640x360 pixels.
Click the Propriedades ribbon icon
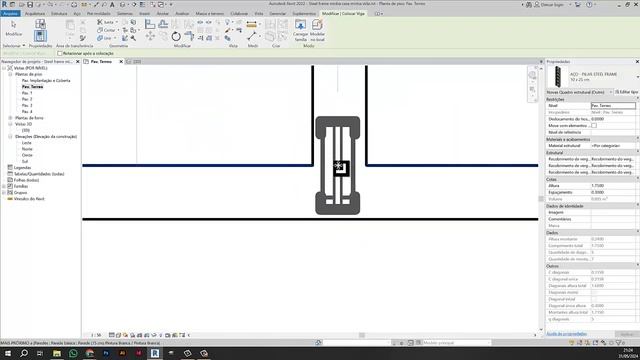click(40, 36)
